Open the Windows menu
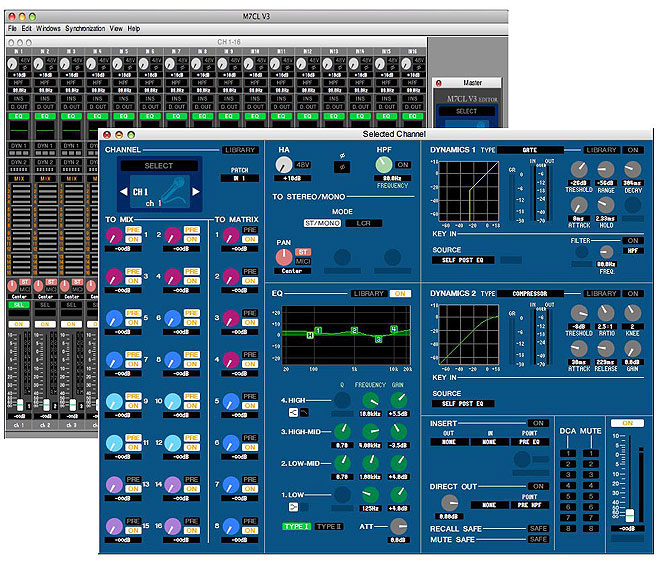This screenshot has width=660, height=563. click(48, 28)
